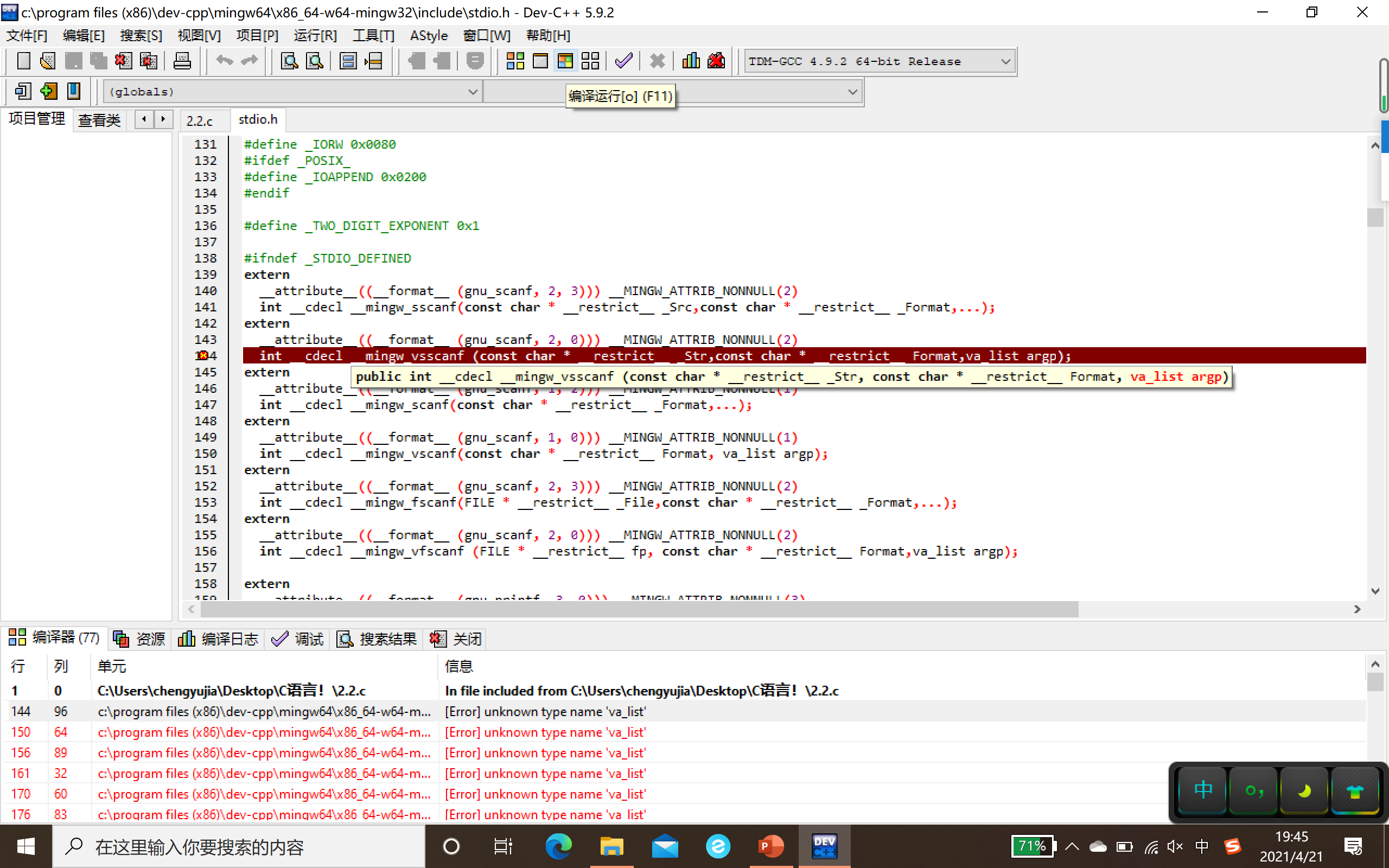Click the editor vertical scrollbar down arrow
This screenshot has height=868, width=1389.
click(x=1375, y=591)
